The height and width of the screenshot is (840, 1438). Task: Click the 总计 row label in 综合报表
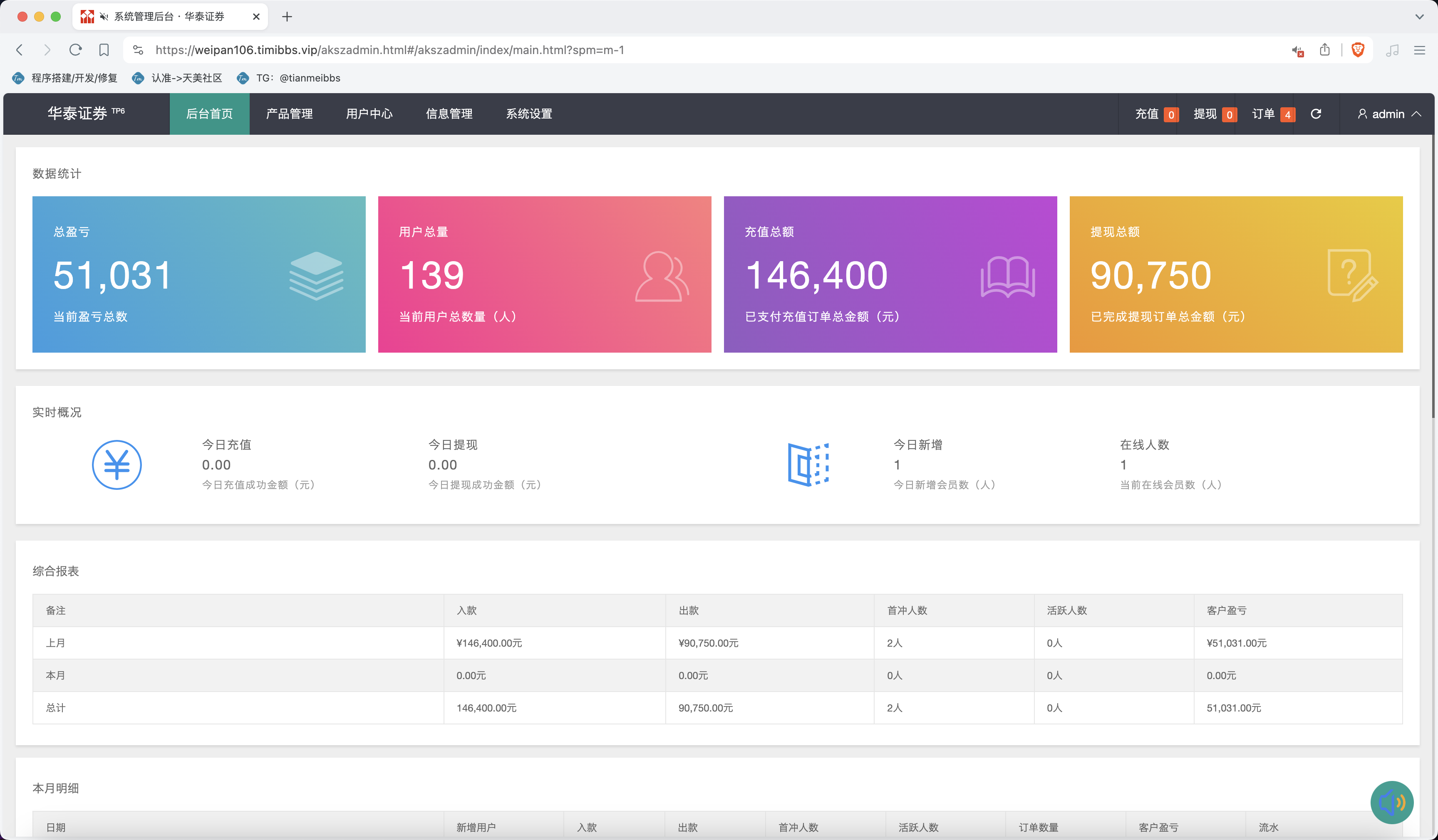pos(55,708)
